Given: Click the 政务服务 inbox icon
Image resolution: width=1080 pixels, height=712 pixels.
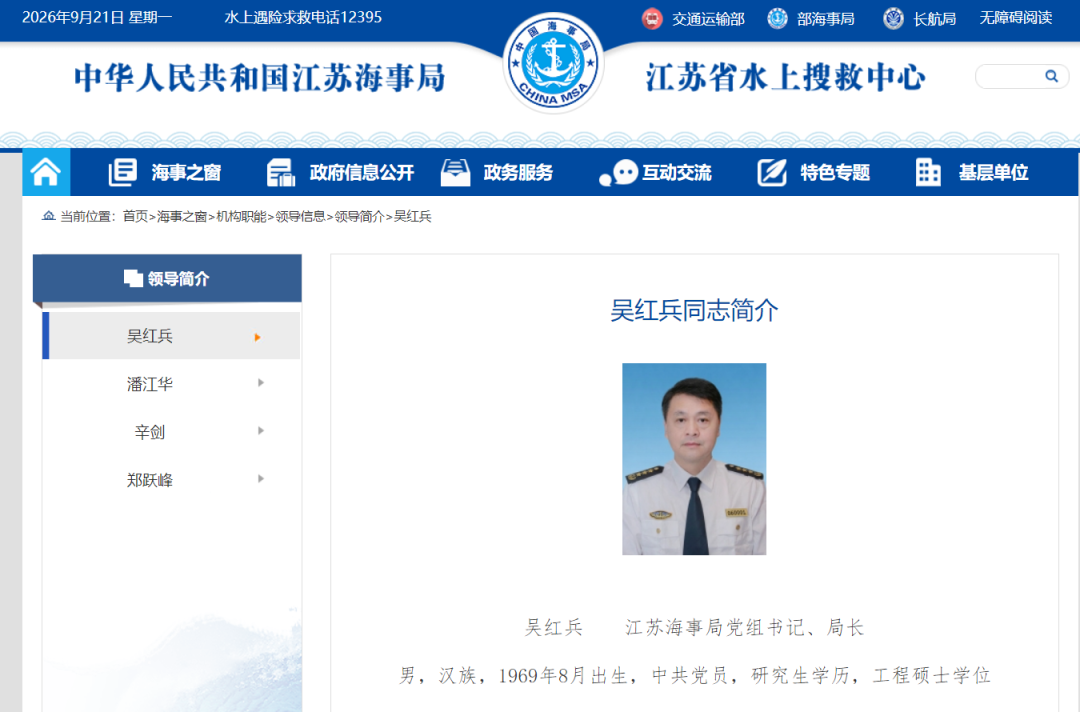Looking at the screenshot, I should [x=455, y=172].
